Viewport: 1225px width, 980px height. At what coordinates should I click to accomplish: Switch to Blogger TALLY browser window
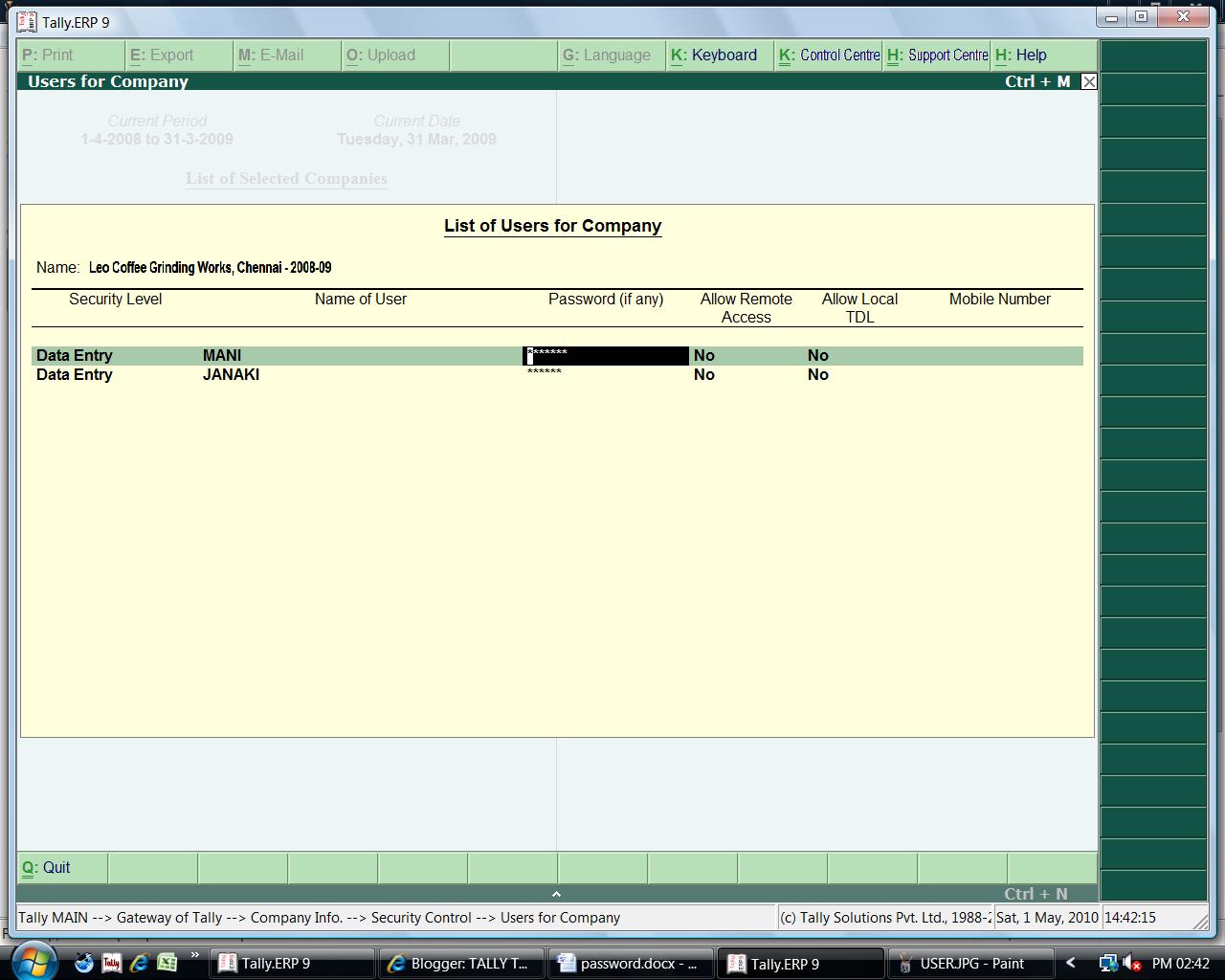coord(462,964)
